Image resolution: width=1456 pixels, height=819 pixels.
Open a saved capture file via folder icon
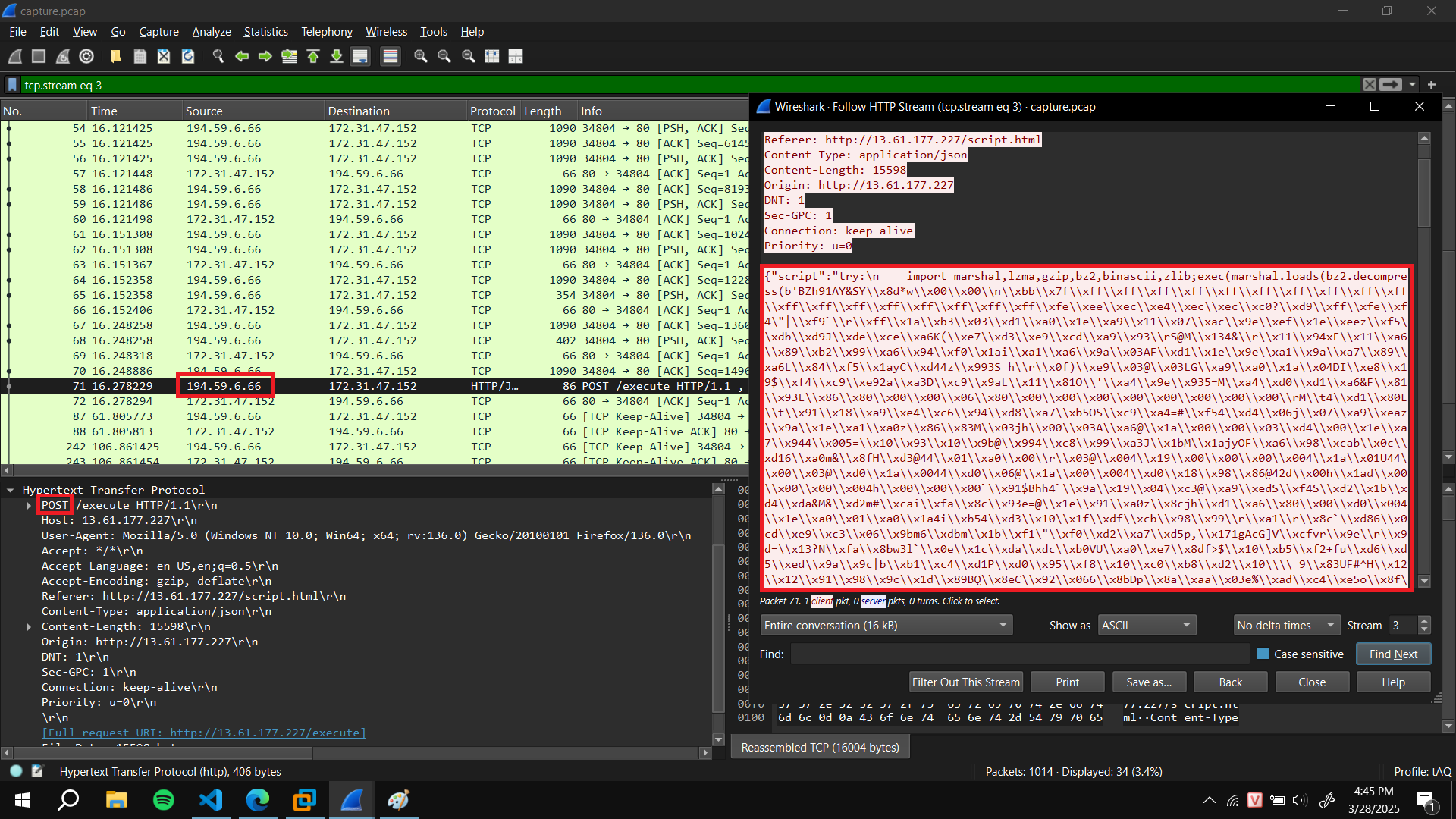115,56
